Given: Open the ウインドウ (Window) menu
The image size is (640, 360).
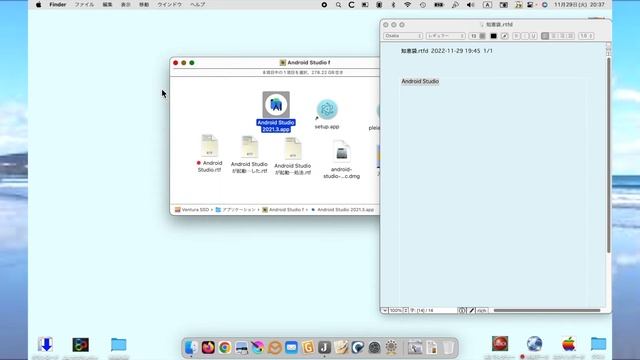Looking at the screenshot, I should pyautogui.click(x=170, y=5).
